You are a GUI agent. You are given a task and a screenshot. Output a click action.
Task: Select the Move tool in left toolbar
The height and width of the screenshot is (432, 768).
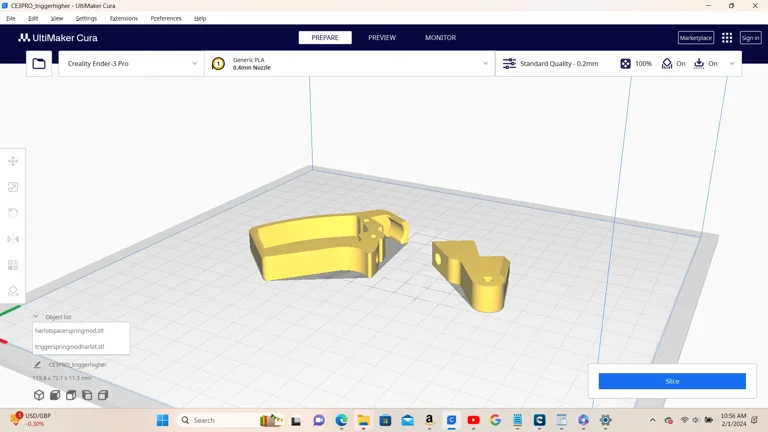(x=13, y=161)
